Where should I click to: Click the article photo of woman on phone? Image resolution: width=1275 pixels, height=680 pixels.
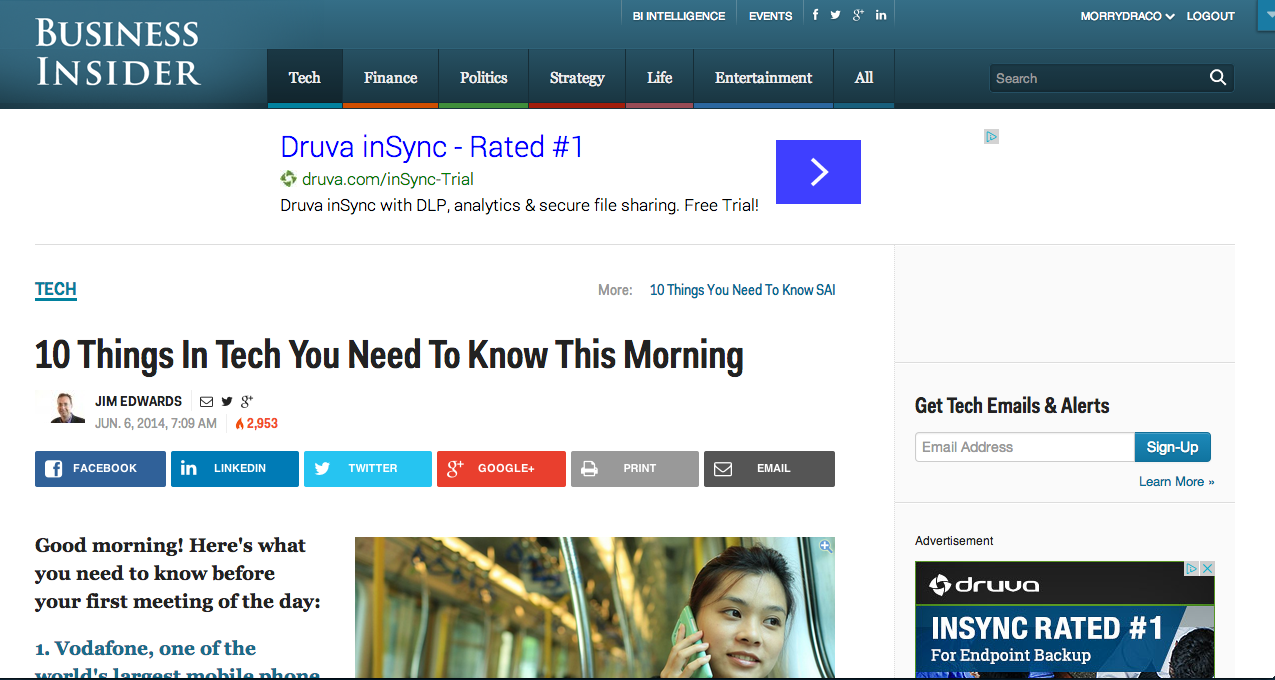[595, 608]
